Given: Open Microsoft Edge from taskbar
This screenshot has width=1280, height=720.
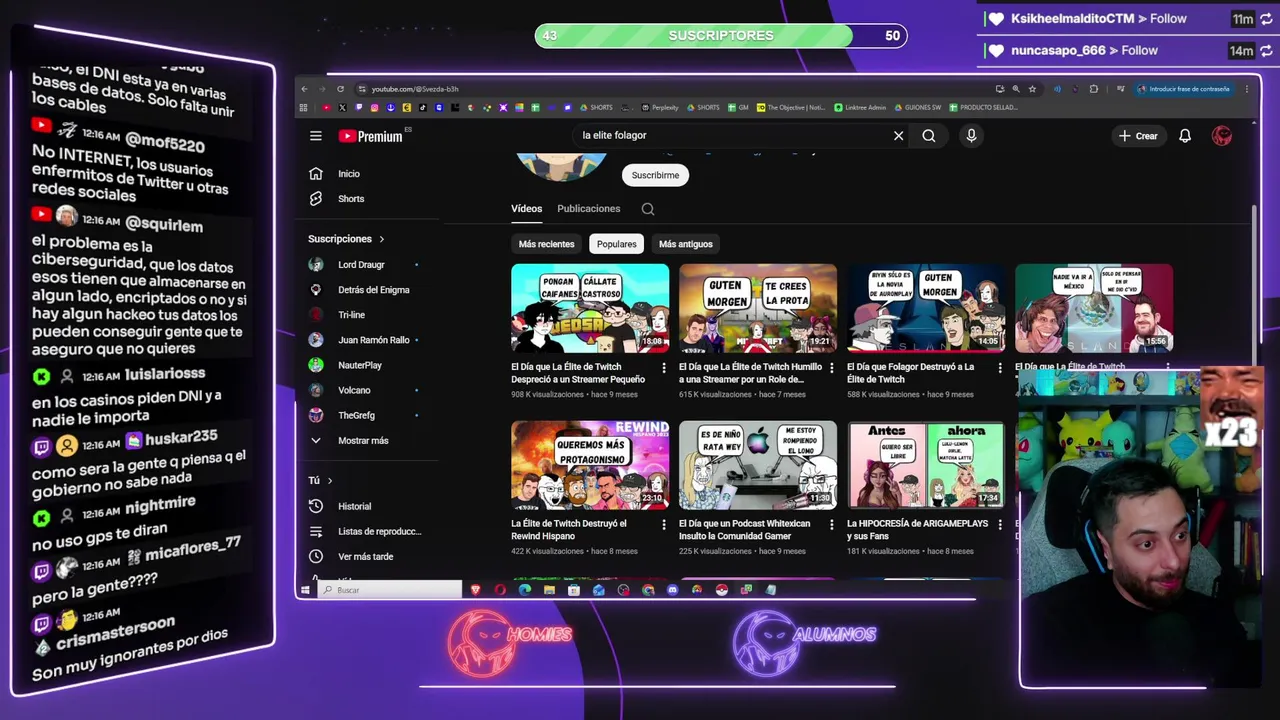Looking at the screenshot, I should point(525,590).
